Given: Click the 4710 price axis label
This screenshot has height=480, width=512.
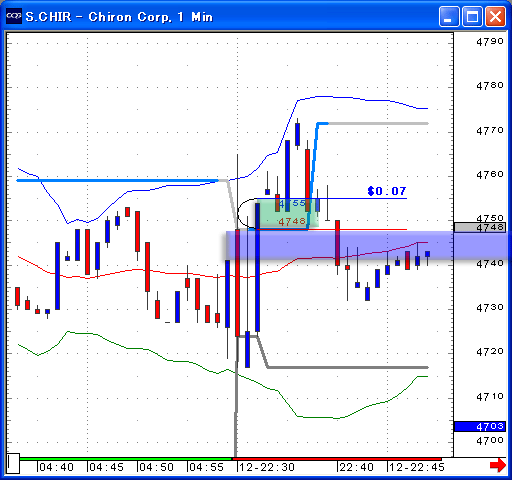Looking at the screenshot, I should pos(490,396).
